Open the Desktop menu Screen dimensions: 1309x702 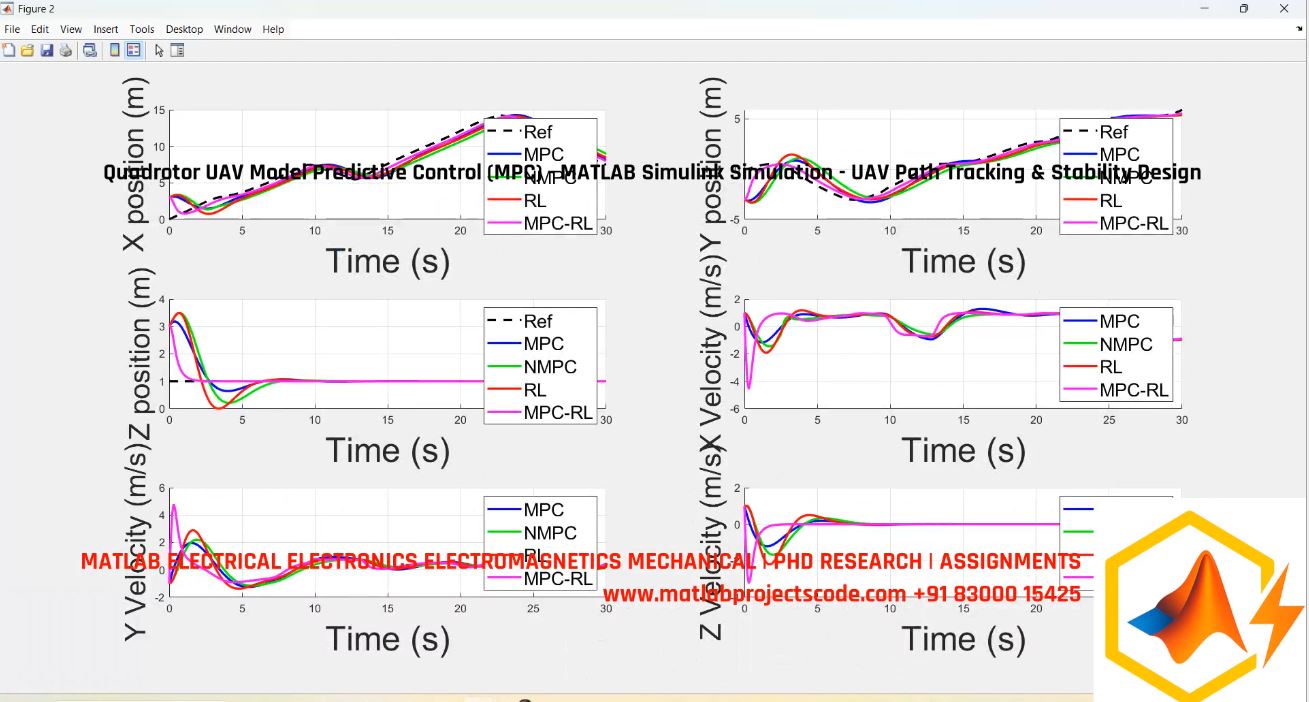click(x=184, y=29)
